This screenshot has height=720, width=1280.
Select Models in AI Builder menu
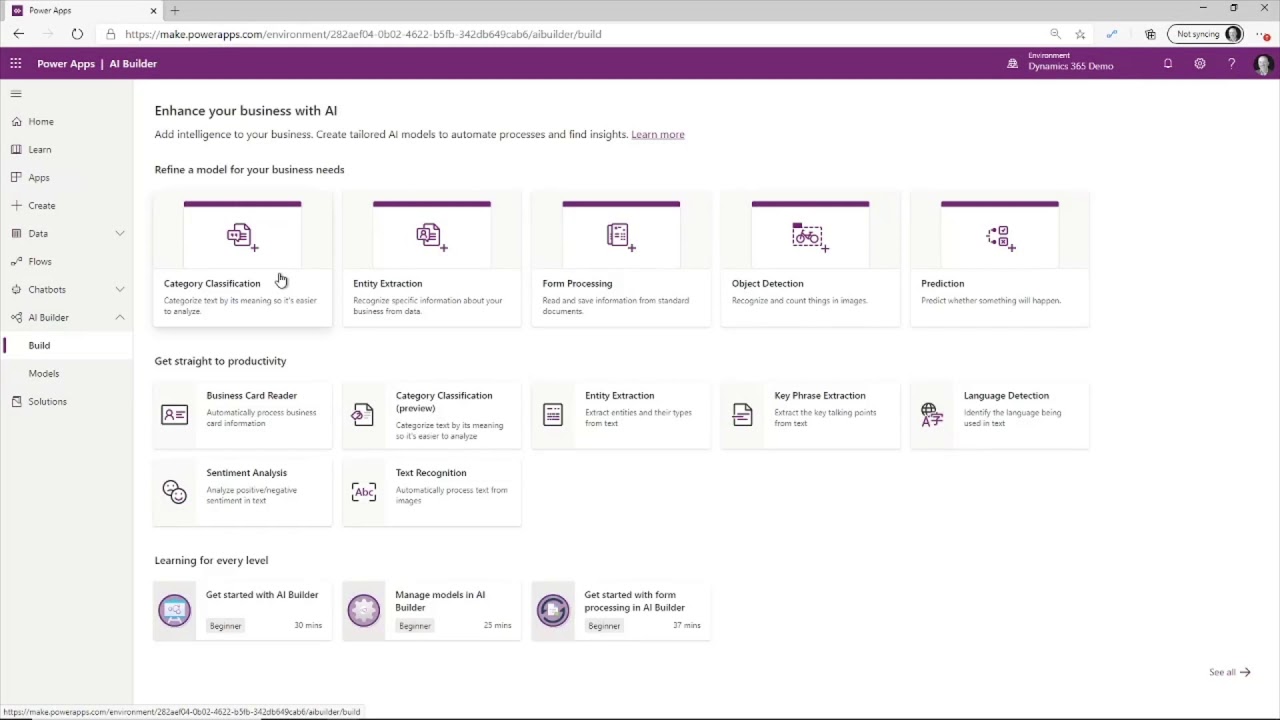[66, 374]
